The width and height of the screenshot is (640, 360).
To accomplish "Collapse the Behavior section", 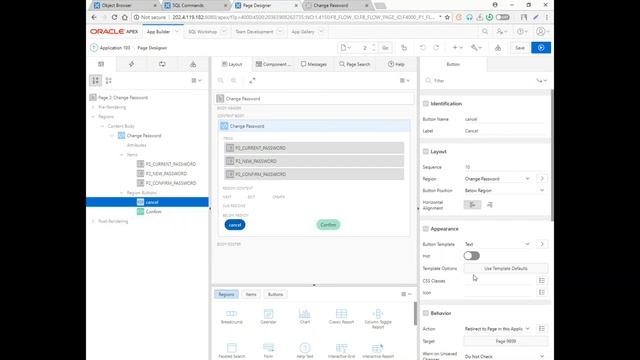I will click(426, 313).
